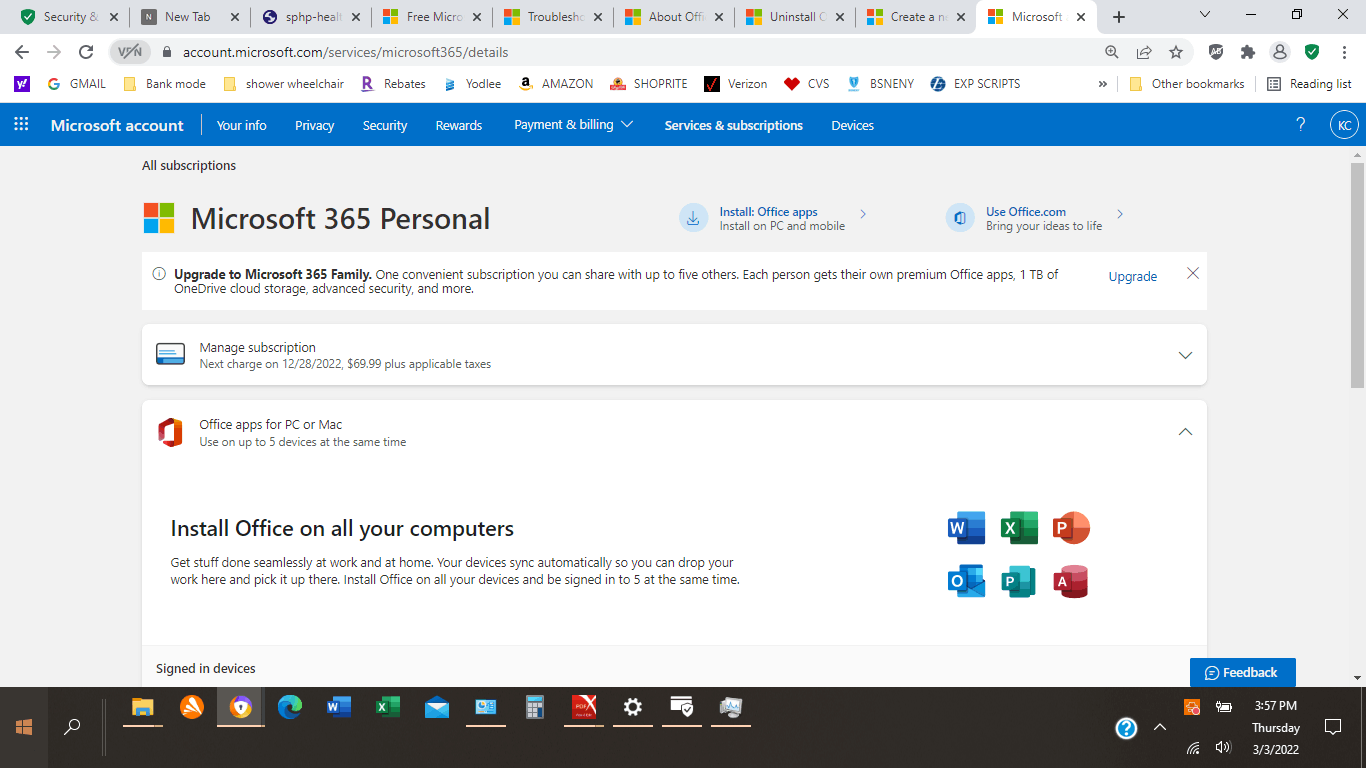Click the PowerPoint app icon

1071,528
